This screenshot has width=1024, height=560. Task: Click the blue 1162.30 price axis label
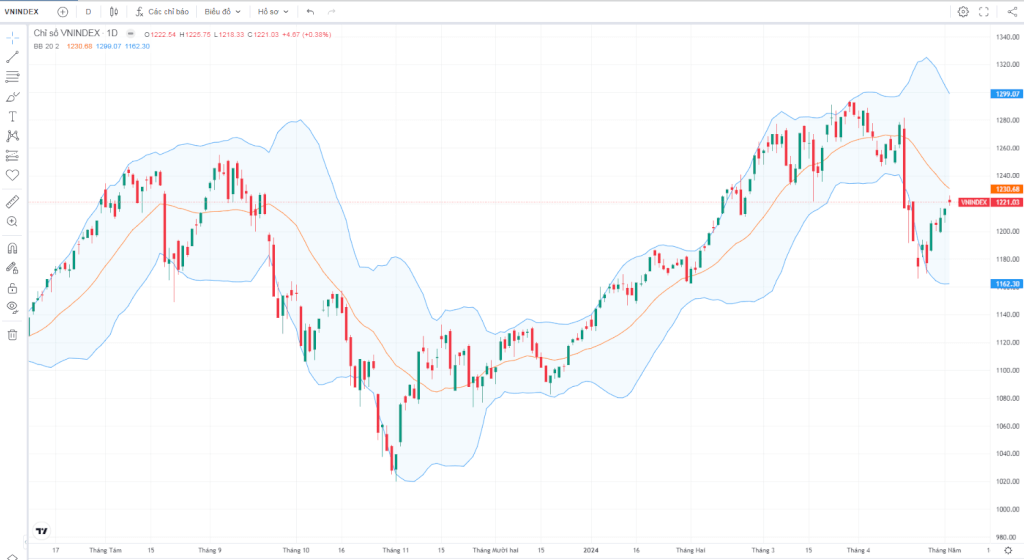click(x=1006, y=284)
